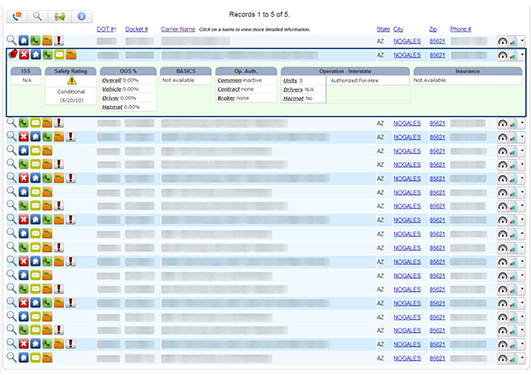
Task: Click the red X icon in the expanded row
Action: 24,55
